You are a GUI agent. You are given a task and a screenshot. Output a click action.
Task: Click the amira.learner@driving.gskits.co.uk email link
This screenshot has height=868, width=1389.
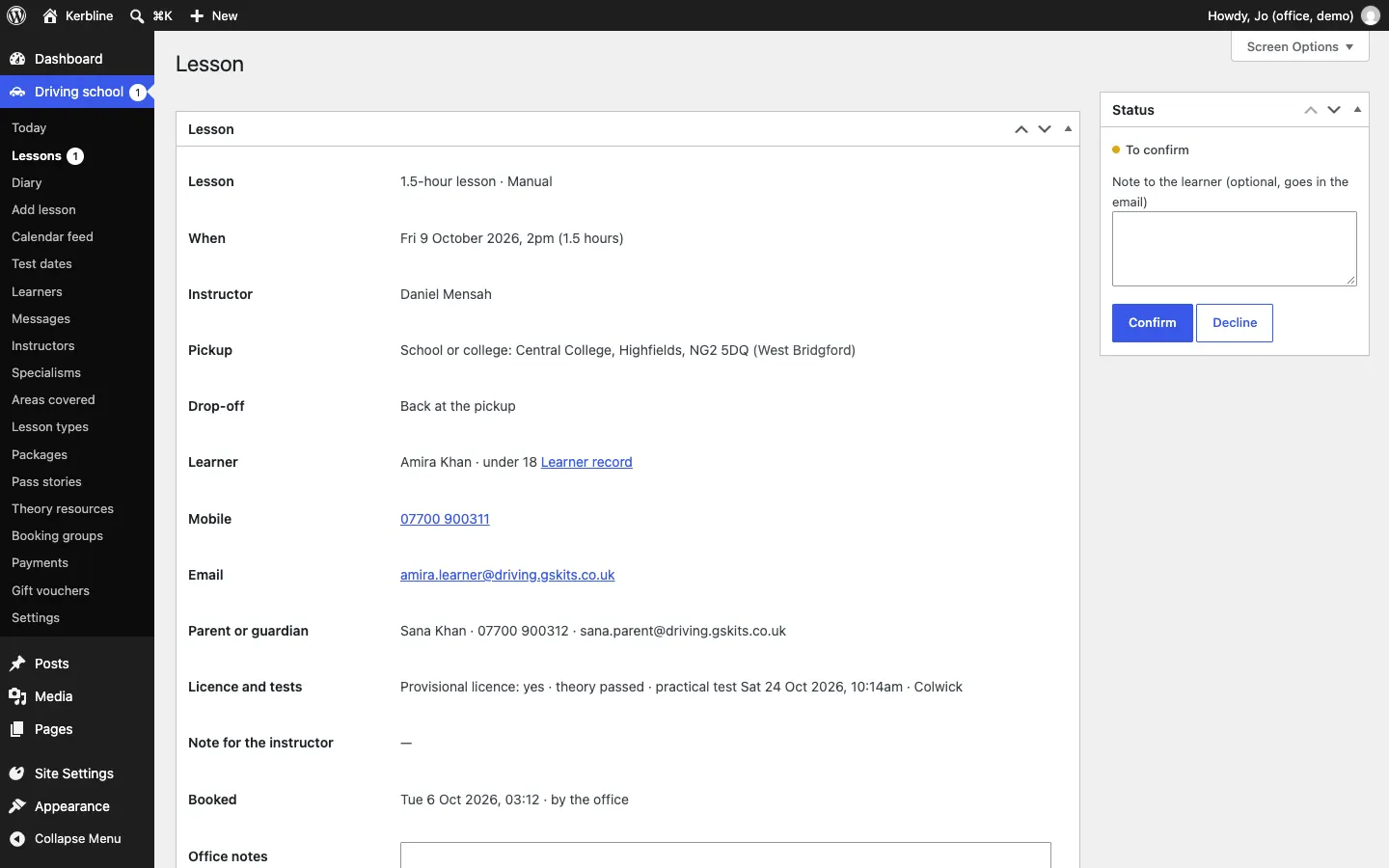(507, 575)
